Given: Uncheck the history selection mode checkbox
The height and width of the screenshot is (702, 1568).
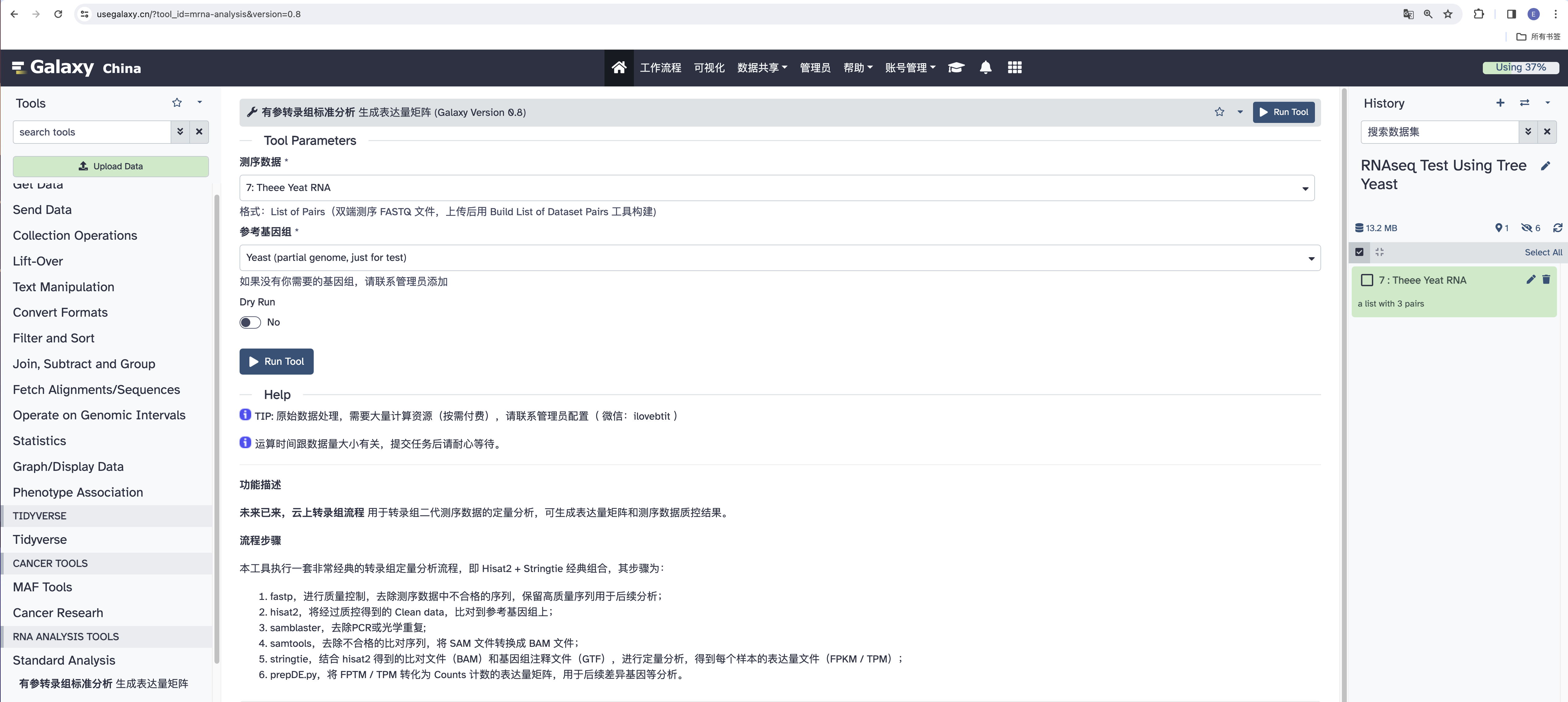Looking at the screenshot, I should (1359, 252).
